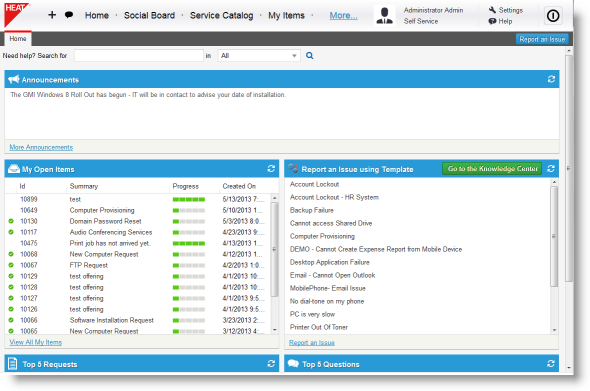This screenshot has height=391, width=590.
Task: Open the search category All dropdown
Action: (259, 56)
